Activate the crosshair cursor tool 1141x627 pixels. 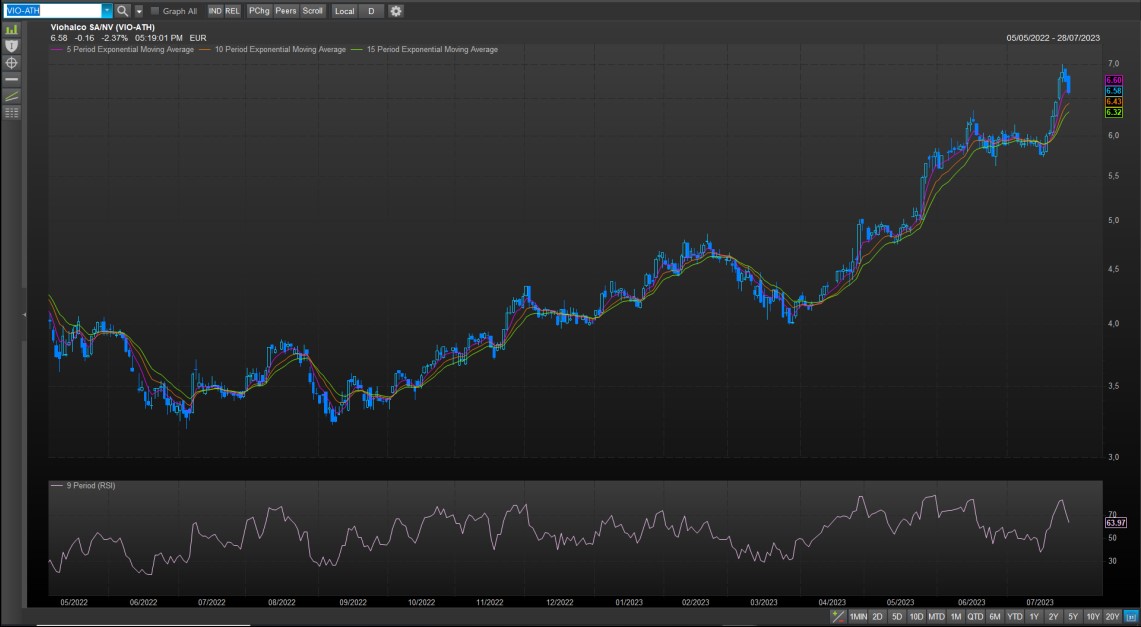12,62
